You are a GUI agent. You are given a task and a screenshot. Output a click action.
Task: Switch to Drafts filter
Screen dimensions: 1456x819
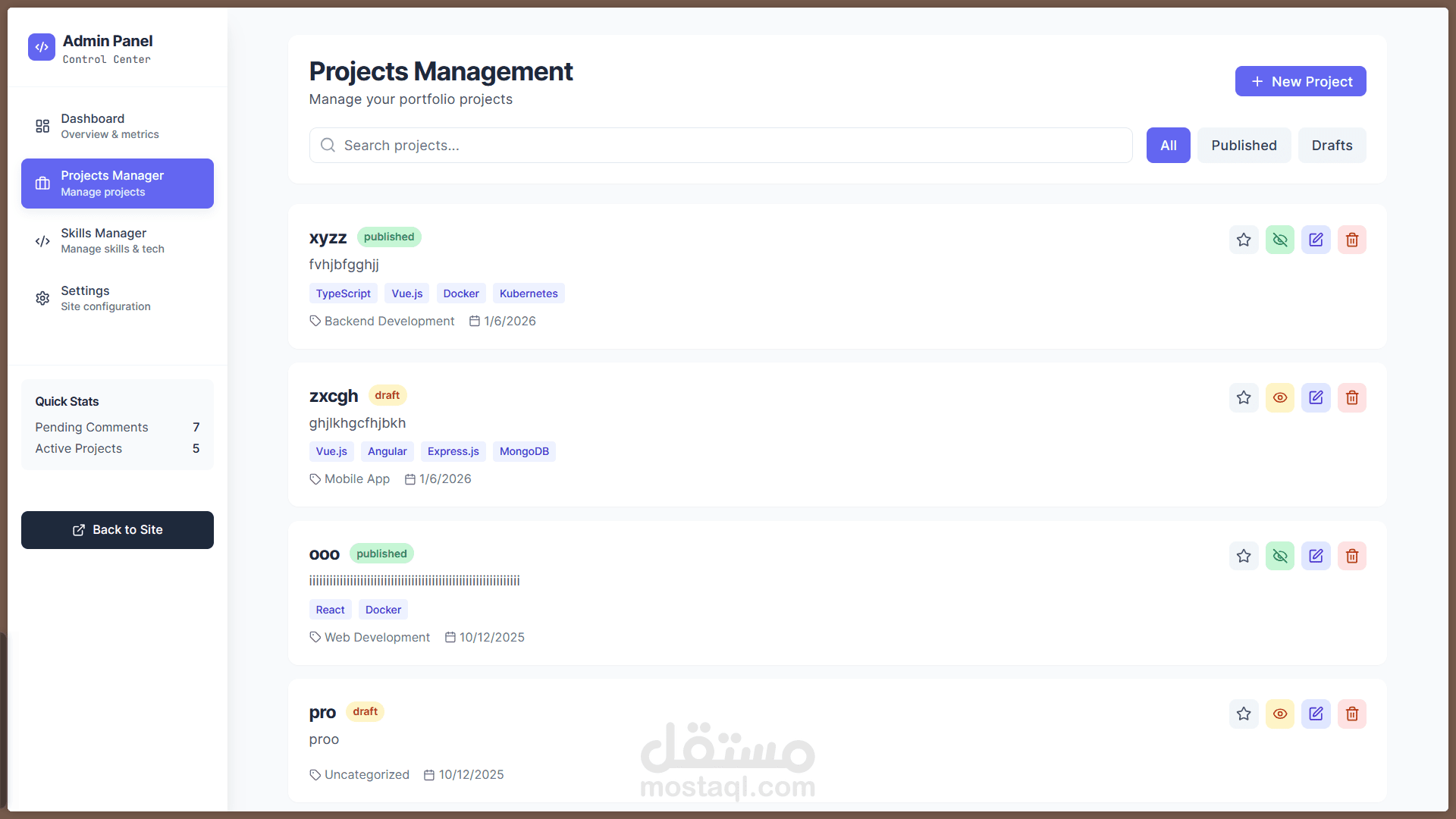1332,145
